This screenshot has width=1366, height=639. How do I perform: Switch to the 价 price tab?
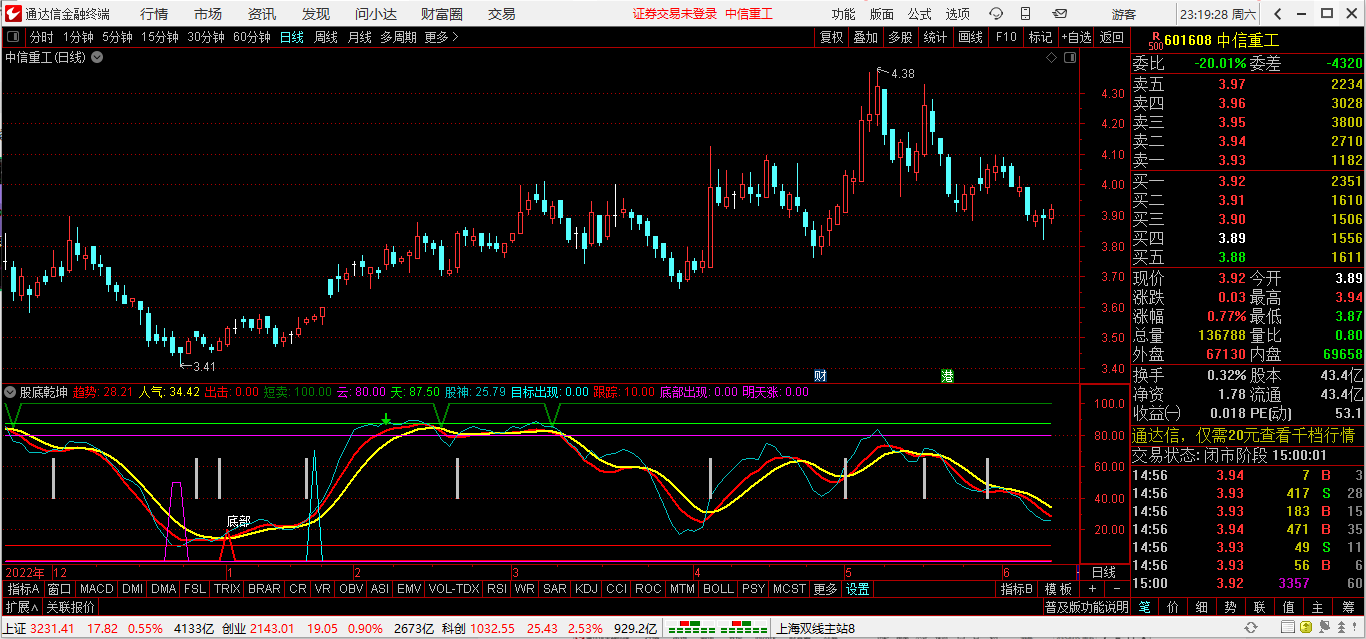tap(1173, 607)
